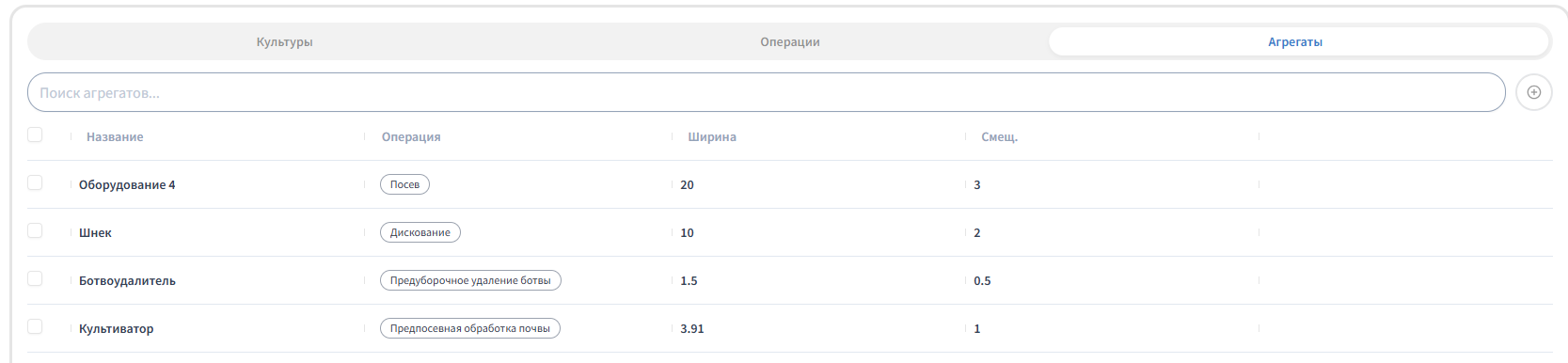
Task: Sort by the Смещ. column header
Action: coord(999,136)
